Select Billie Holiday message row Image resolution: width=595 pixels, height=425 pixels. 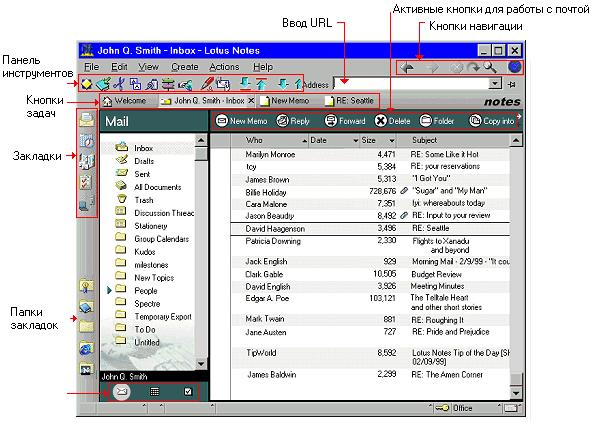click(x=370, y=191)
